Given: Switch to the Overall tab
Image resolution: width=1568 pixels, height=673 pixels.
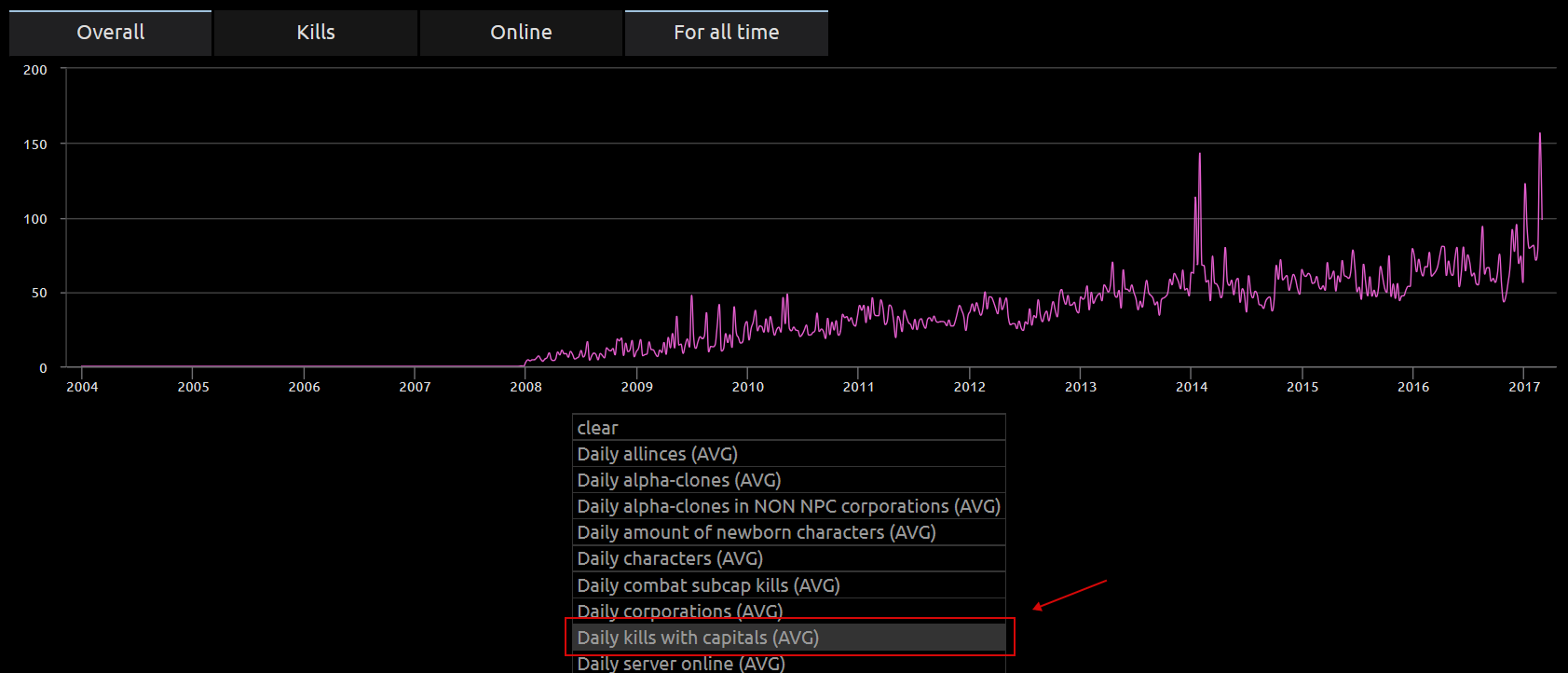Looking at the screenshot, I should pyautogui.click(x=110, y=33).
